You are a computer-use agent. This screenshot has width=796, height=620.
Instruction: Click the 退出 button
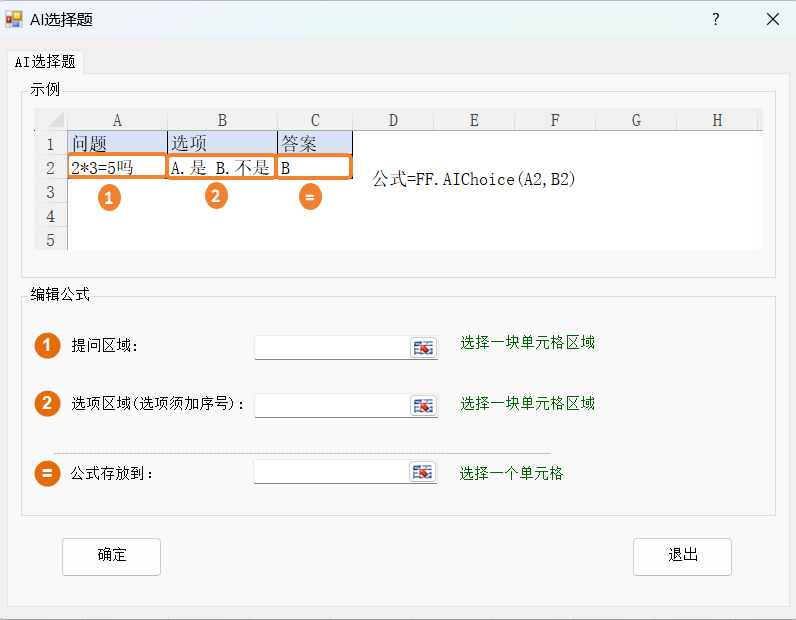[x=682, y=557]
